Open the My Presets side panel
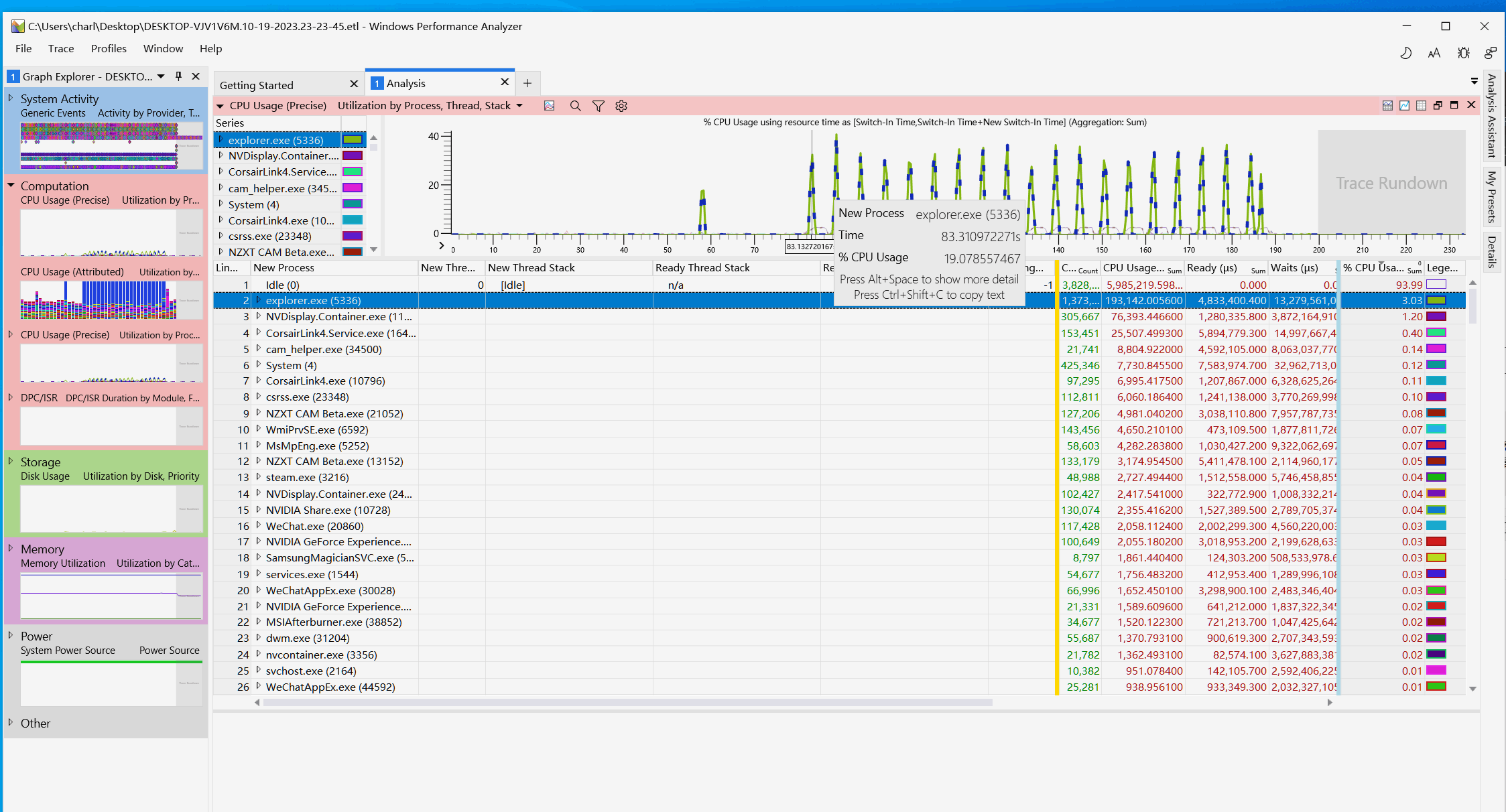The height and width of the screenshot is (812, 1506). pyautogui.click(x=1492, y=196)
